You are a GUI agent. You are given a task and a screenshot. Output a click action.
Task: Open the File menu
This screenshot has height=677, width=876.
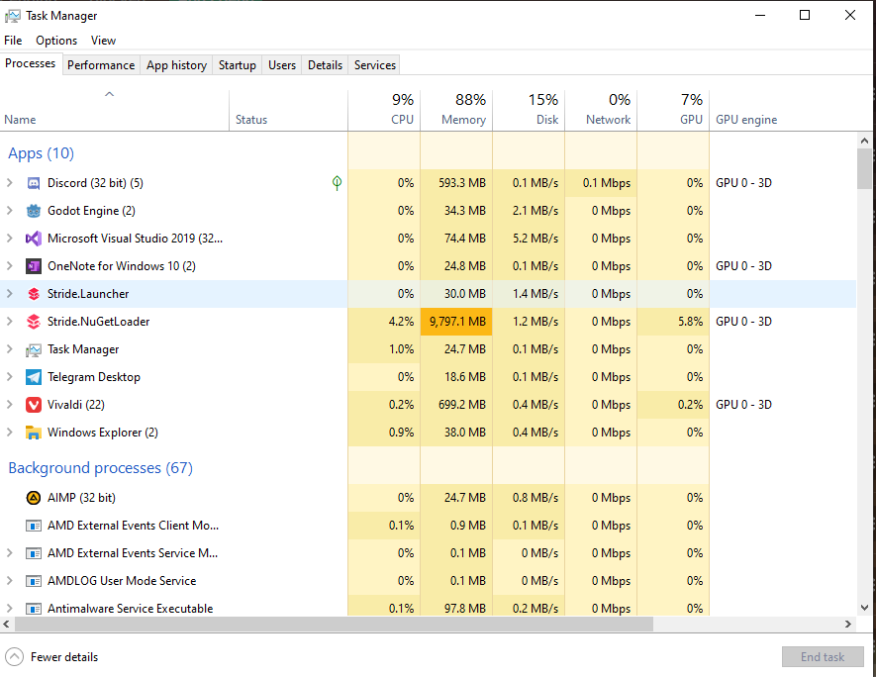click(13, 40)
